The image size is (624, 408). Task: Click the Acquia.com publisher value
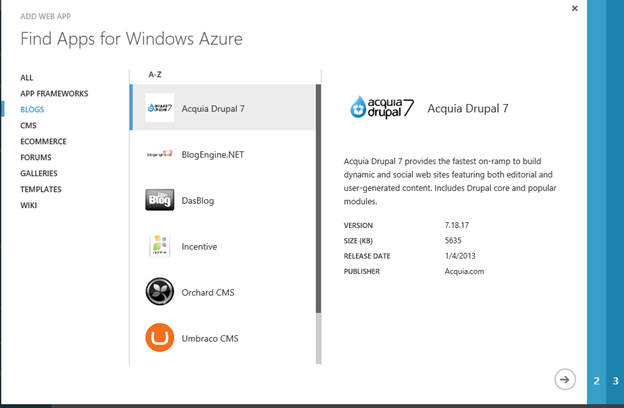[464, 271]
